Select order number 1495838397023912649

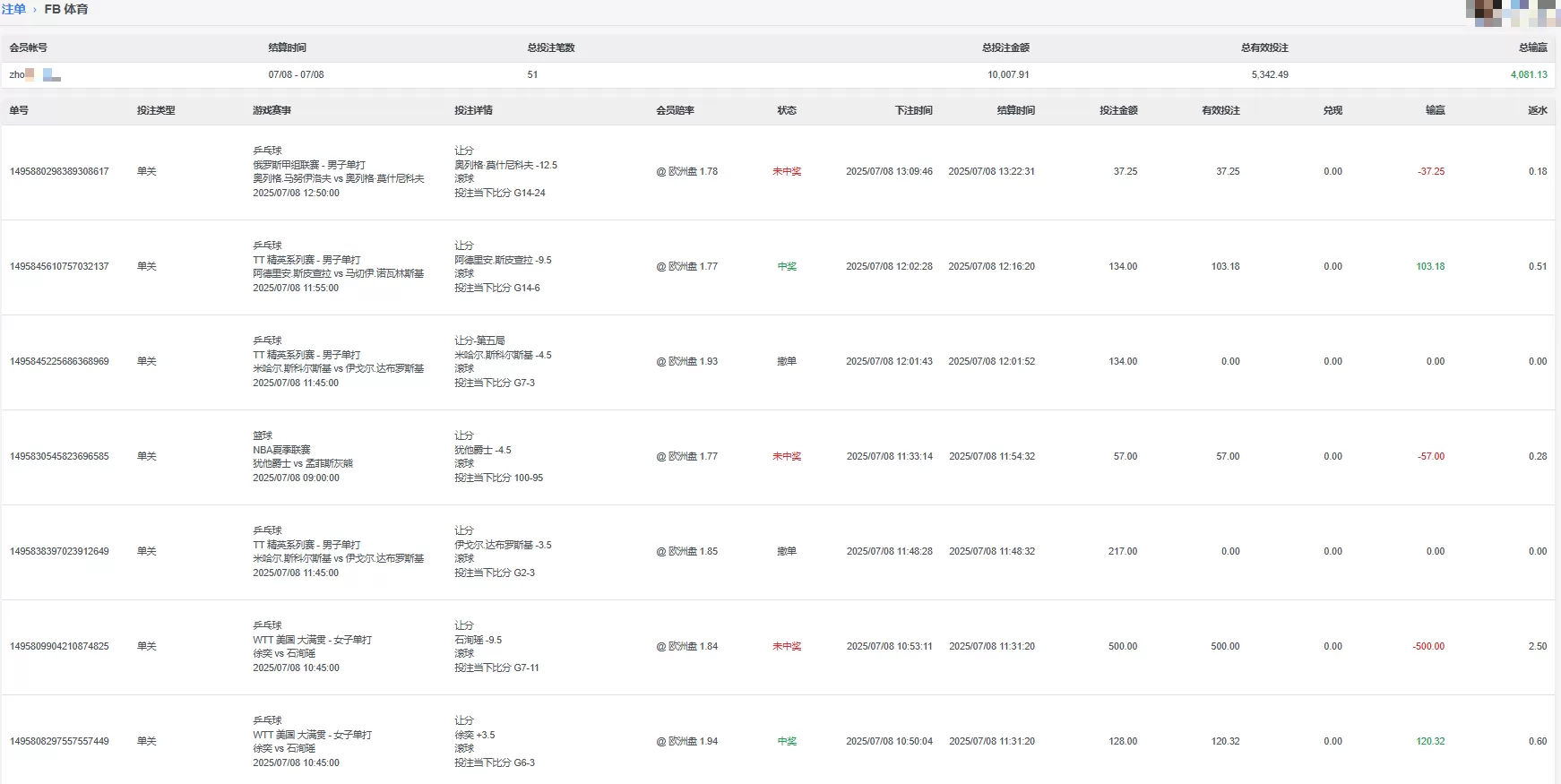click(59, 551)
